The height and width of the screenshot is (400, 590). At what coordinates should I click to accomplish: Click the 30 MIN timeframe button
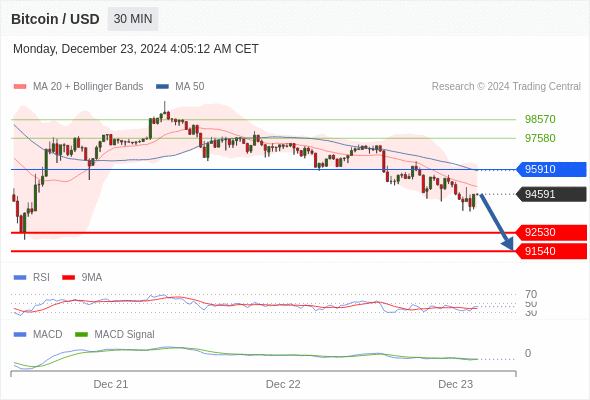pos(133,19)
